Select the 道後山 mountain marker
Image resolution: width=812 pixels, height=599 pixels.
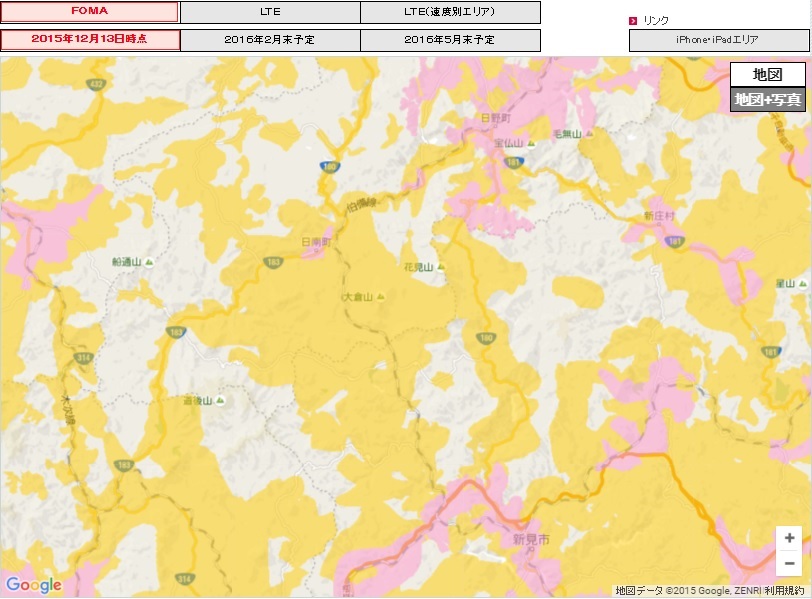[x=219, y=401]
